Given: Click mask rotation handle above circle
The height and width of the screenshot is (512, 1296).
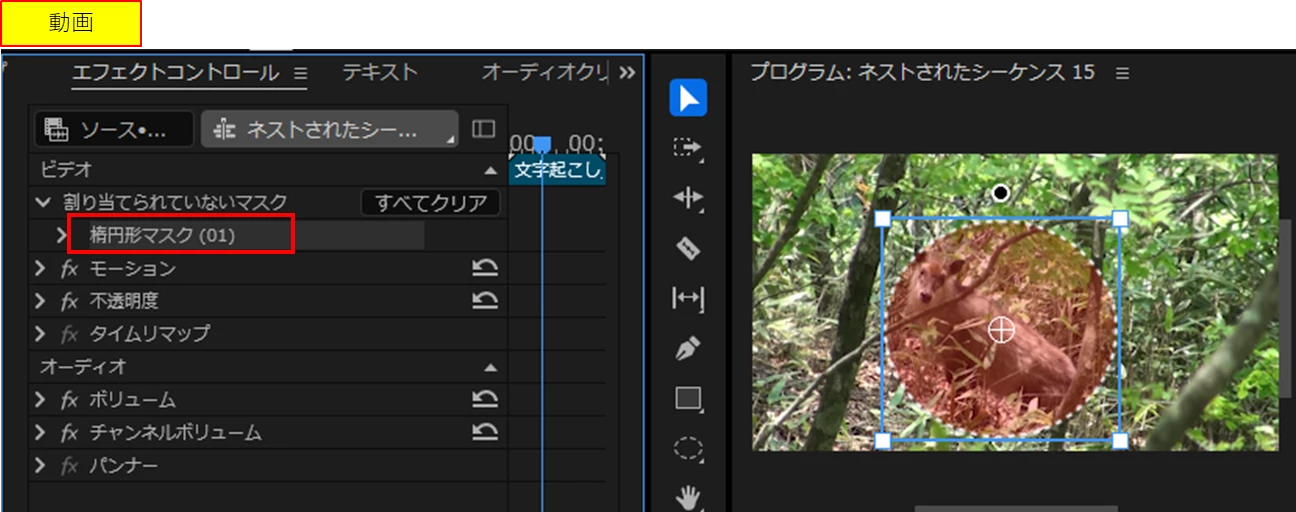Looking at the screenshot, I should [x=1000, y=193].
